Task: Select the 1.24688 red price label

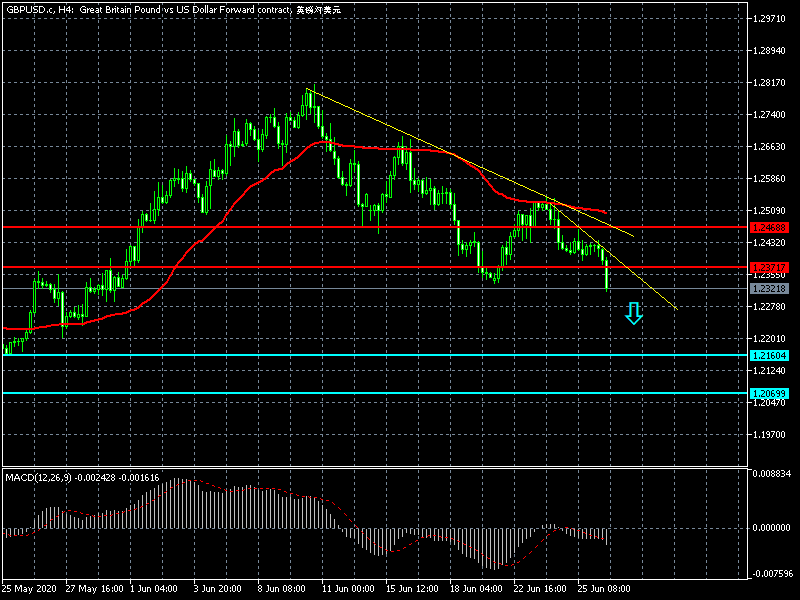Action: [x=769, y=228]
